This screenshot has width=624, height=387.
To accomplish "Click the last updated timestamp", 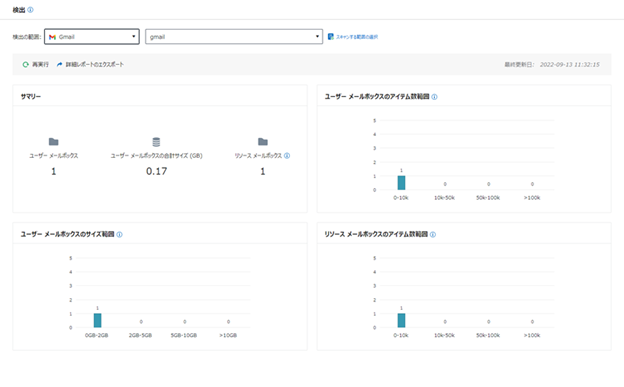I will coord(569,64).
